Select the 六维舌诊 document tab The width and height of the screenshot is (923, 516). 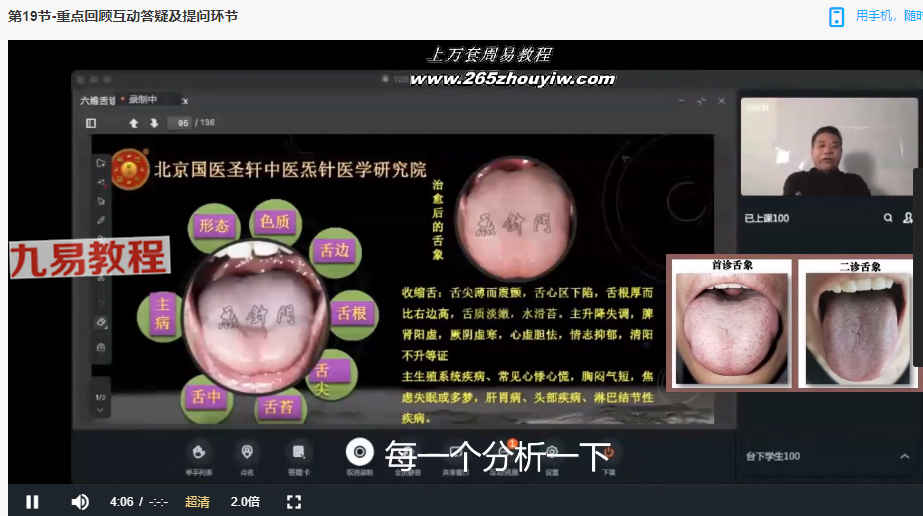98,101
